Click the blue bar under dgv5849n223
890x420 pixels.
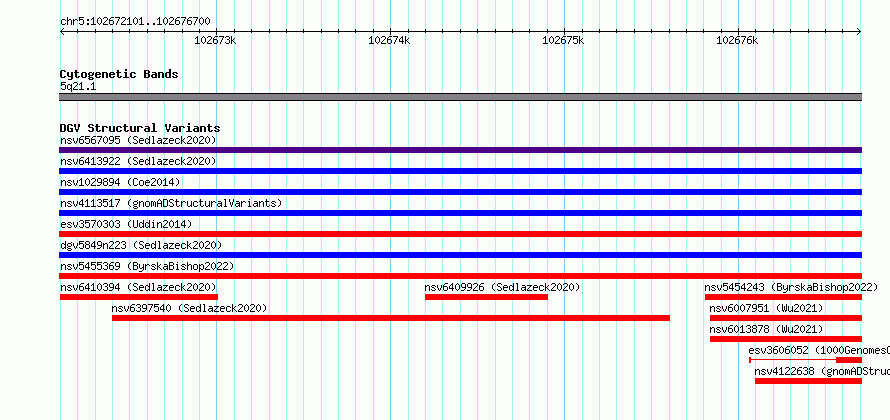pos(460,255)
